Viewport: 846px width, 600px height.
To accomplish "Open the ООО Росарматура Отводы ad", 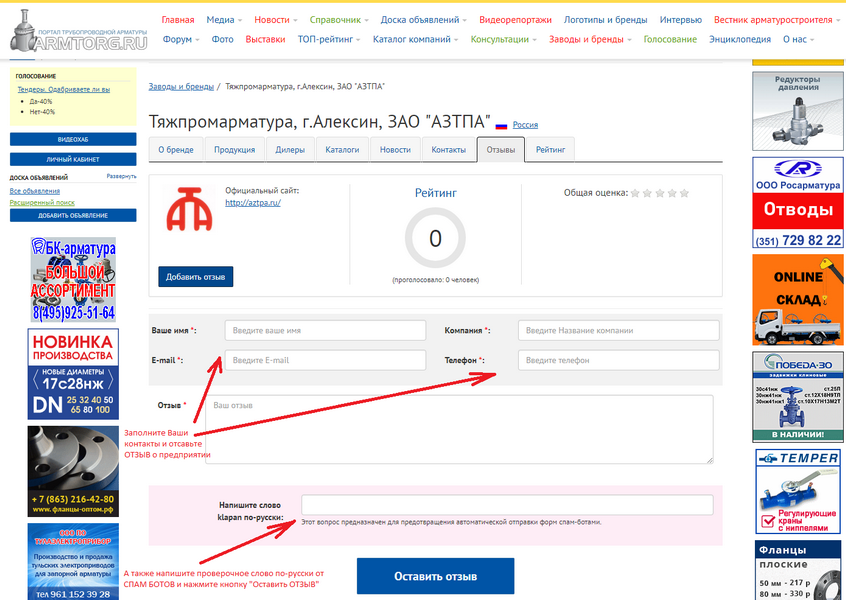I will [798, 203].
